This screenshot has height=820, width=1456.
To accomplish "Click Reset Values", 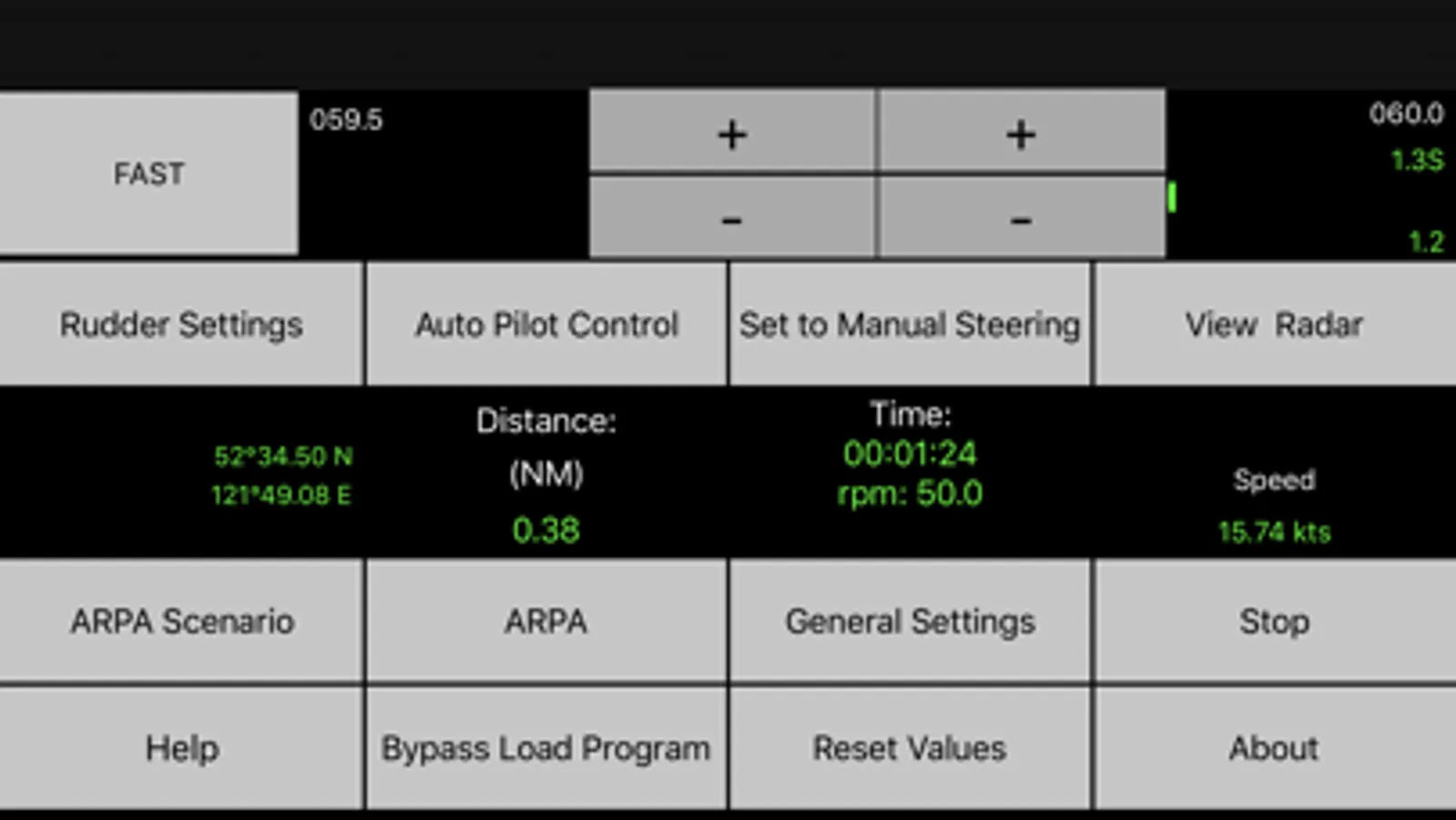I will tap(910, 748).
